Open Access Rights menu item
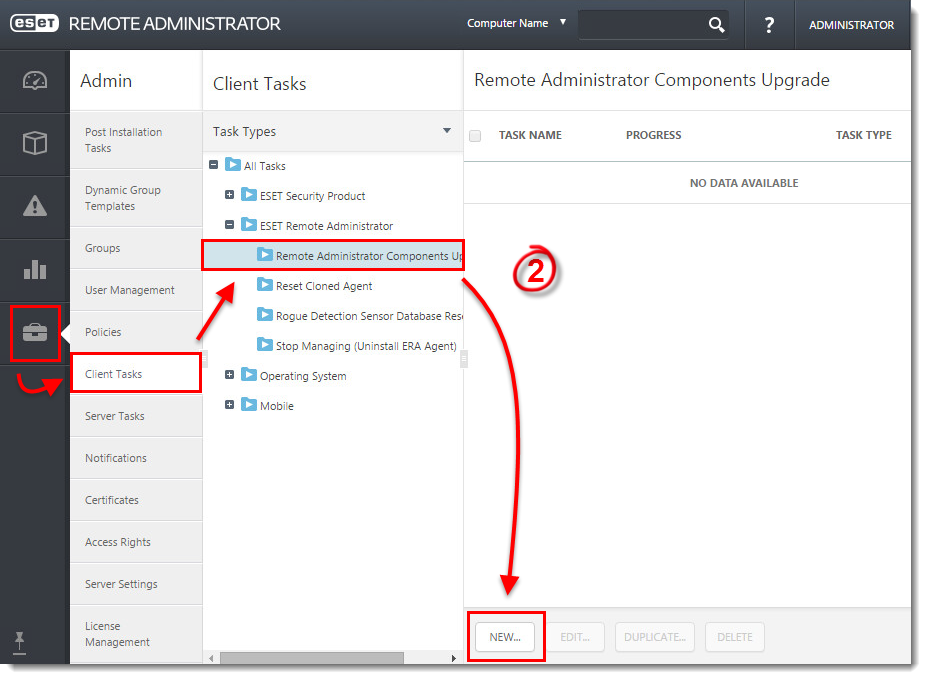The width and height of the screenshot is (926, 679). [x=136, y=541]
